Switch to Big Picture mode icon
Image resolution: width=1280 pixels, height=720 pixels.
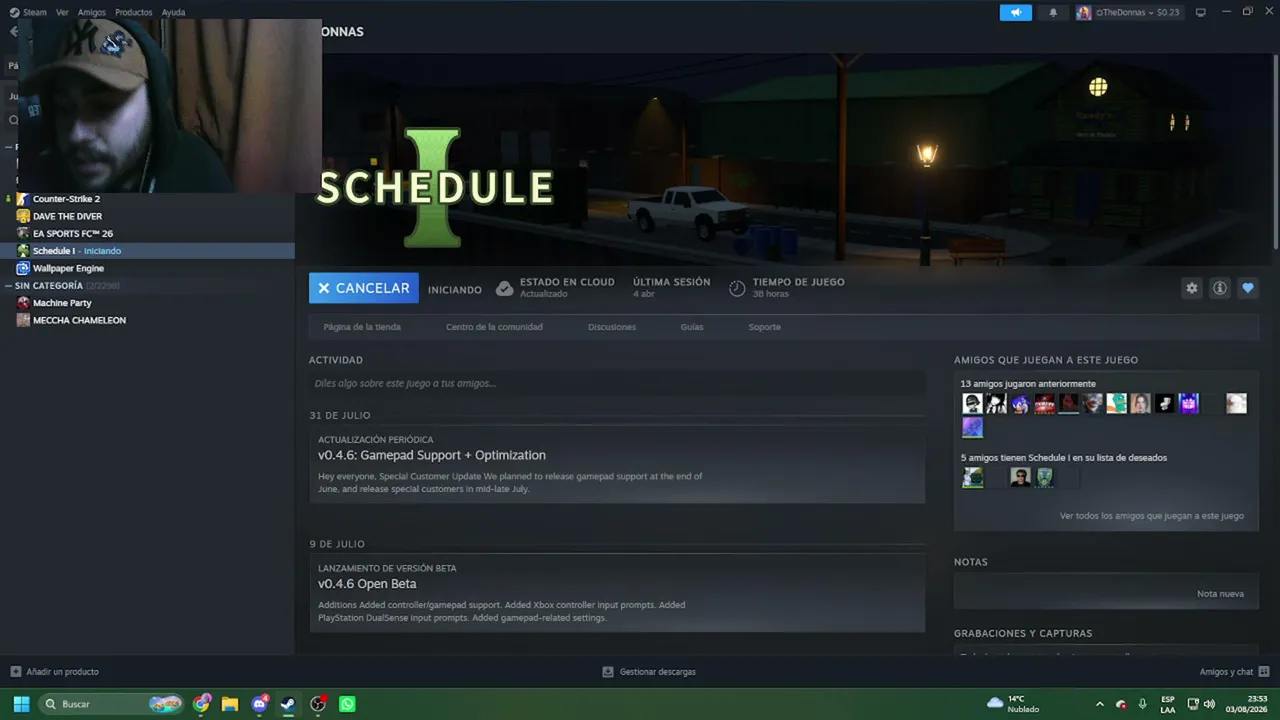coord(1201,12)
